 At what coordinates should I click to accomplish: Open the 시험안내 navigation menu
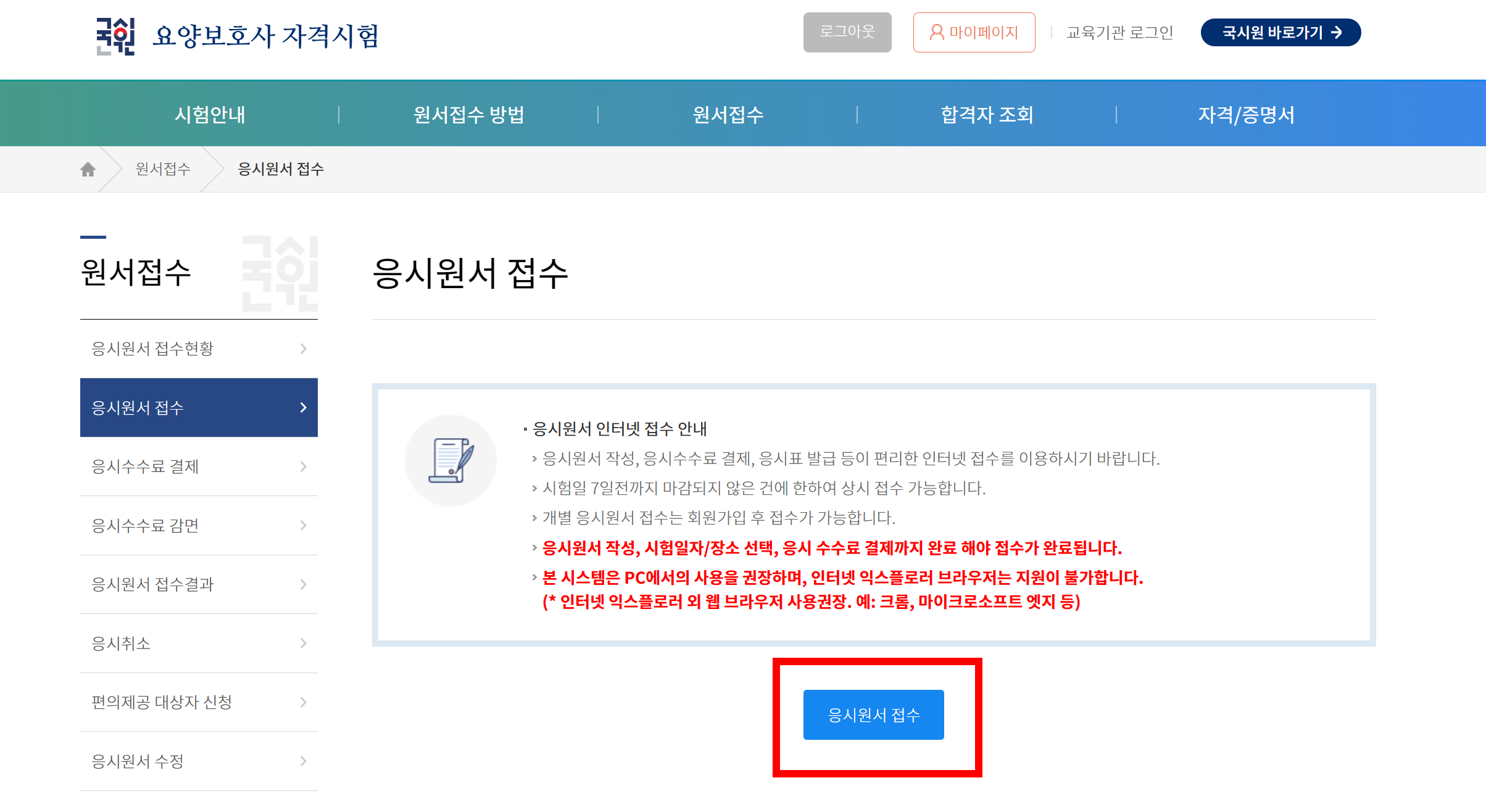click(210, 114)
